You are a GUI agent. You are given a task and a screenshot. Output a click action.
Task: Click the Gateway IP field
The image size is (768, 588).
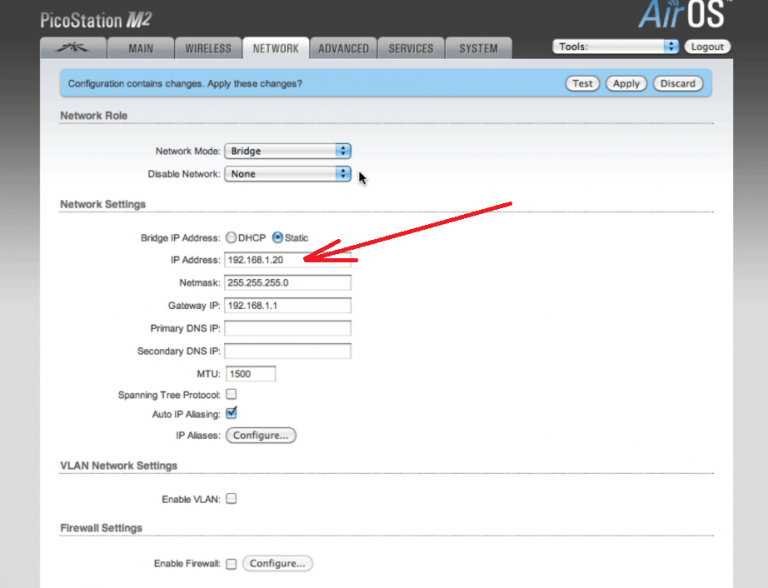pos(288,305)
